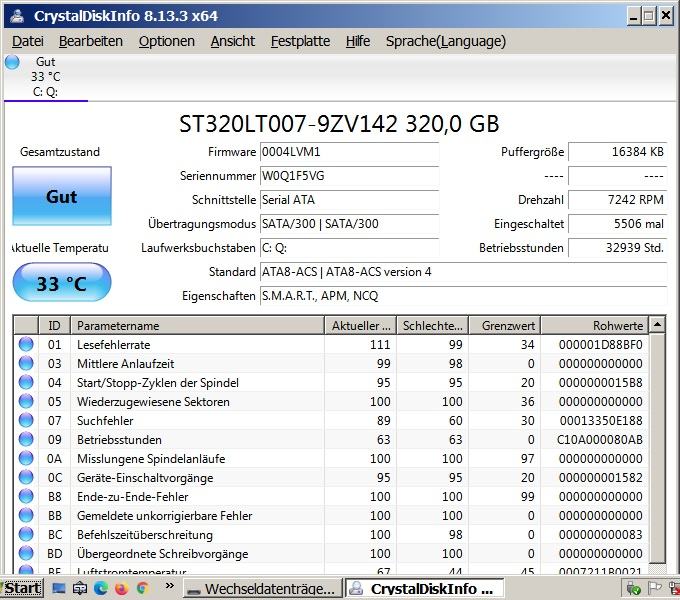The height and width of the screenshot is (600, 680).
Task: Click the CrystalDiskInfo taskbar button
Action: (425, 589)
